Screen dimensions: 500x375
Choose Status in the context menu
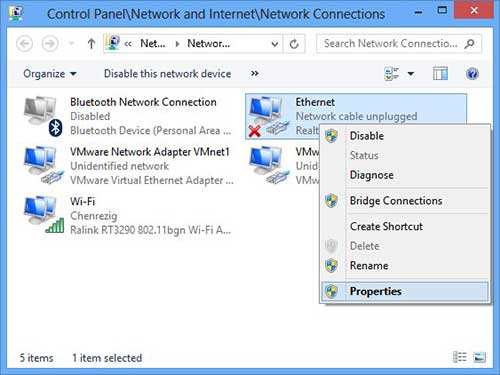pyautogui.click(x=405, y=156)
